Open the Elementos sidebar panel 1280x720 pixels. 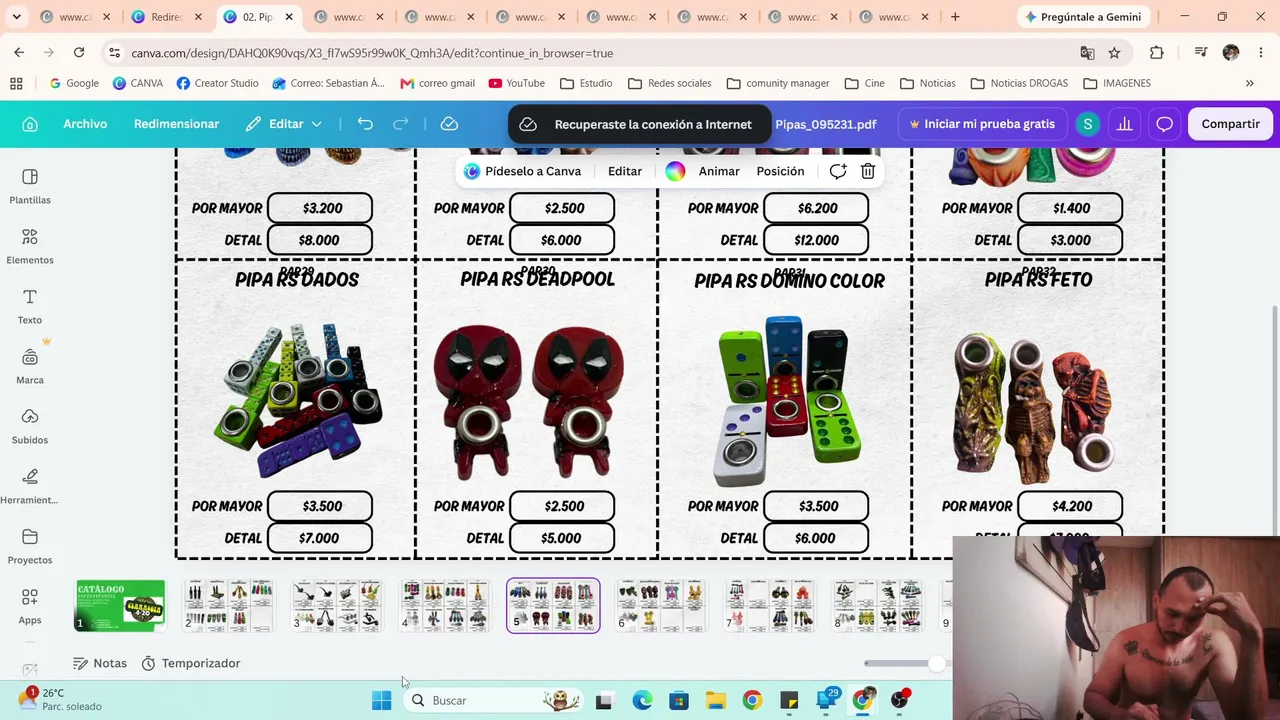[x=30, y=246]
